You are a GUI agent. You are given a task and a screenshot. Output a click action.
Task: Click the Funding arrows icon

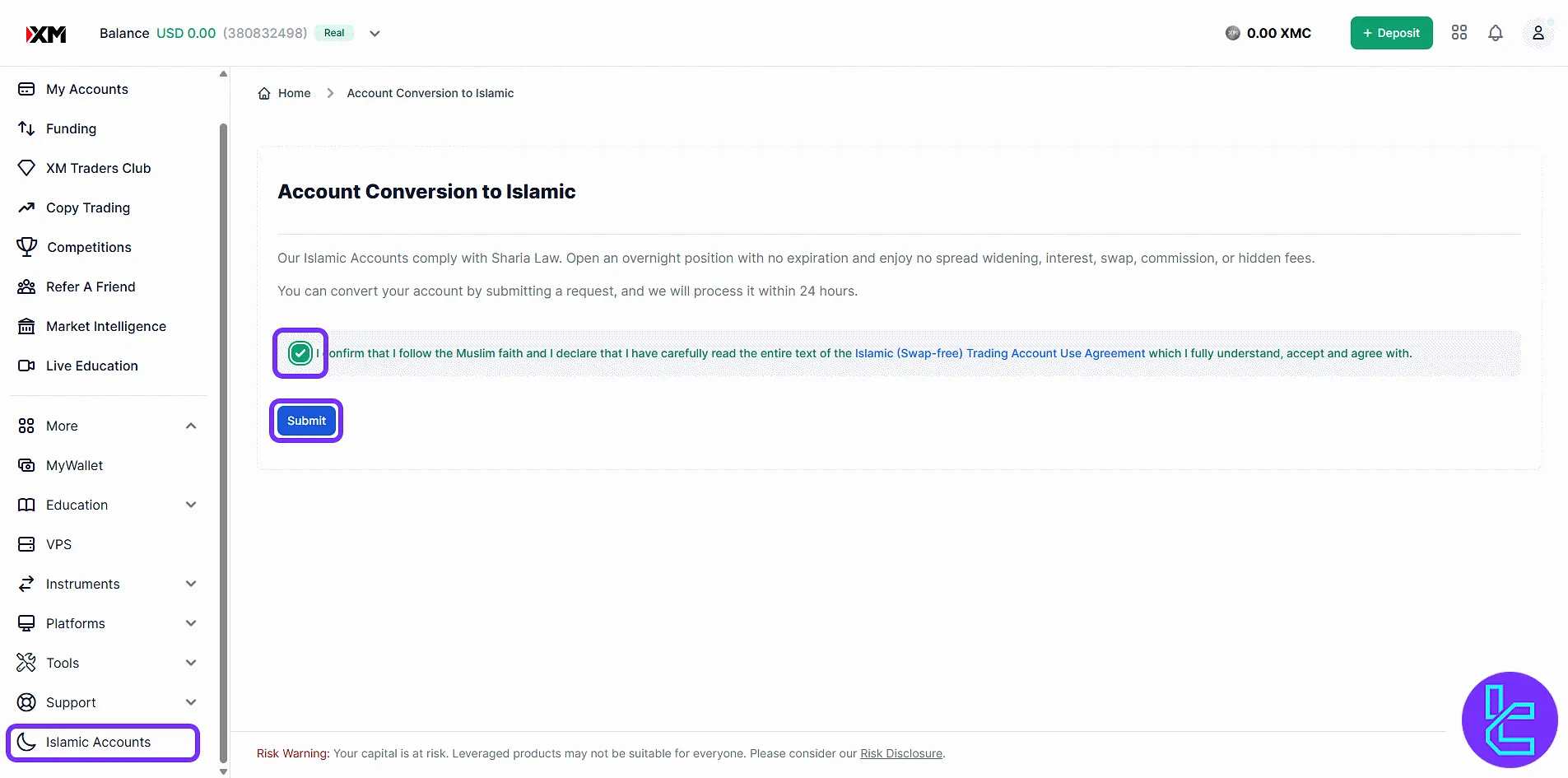point(26,128)
